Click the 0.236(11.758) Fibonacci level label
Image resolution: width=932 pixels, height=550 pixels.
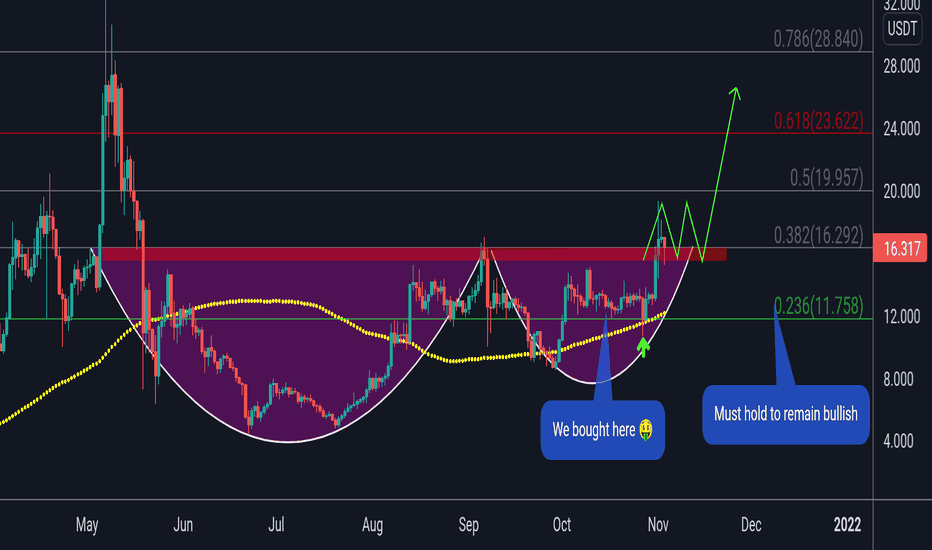tap(818, 306)
